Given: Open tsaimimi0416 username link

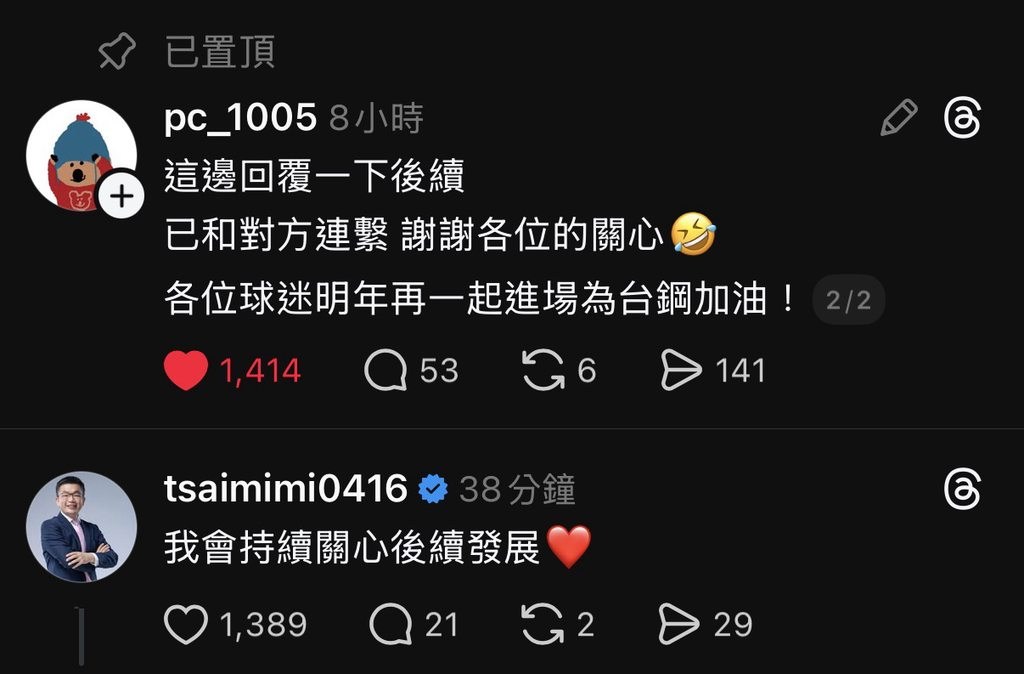Looking at the screenshot, I should point(285,489).
